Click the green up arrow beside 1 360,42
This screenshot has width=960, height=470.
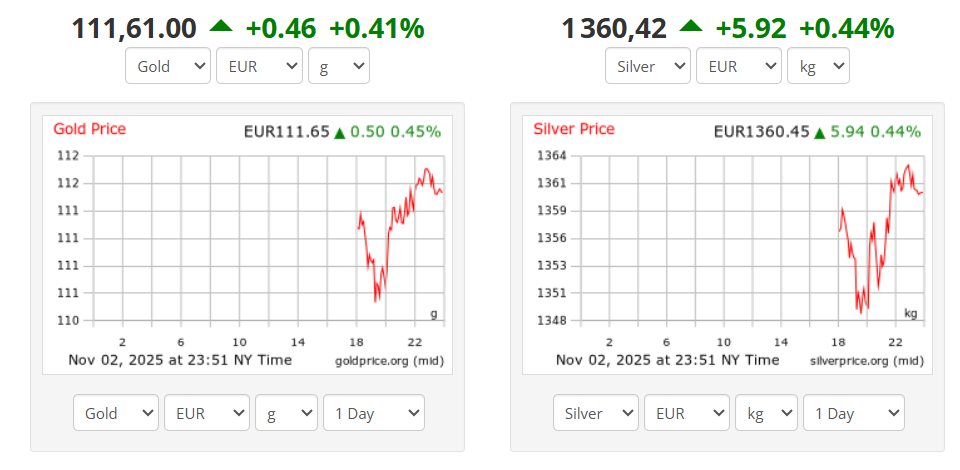pyautogui.click(x=690, y=27)
